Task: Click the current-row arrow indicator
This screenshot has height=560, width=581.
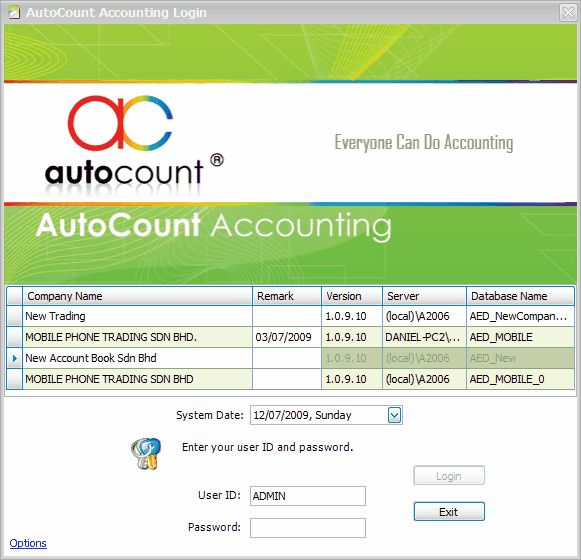Action: [14, 358]
